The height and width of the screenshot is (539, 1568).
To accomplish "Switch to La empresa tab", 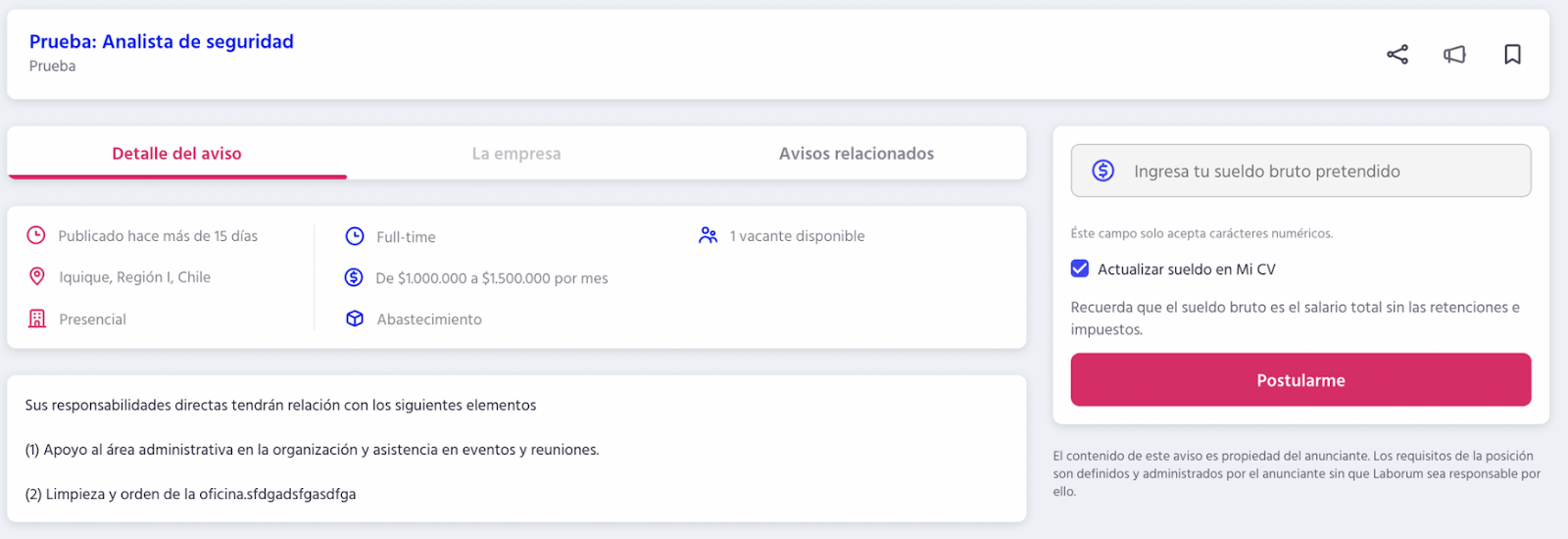I will (x=516, y=154).
